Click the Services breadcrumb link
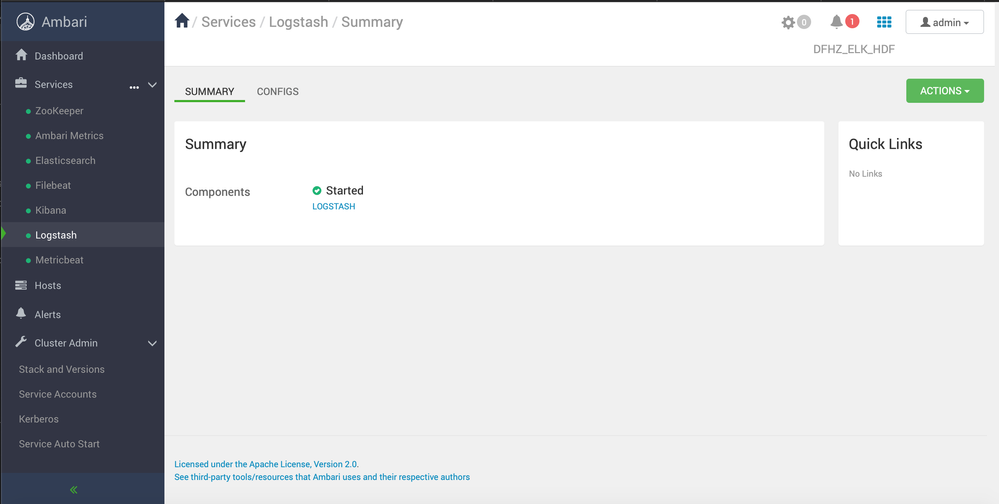This screenshot has width=999, height=504. click(229, 22)
